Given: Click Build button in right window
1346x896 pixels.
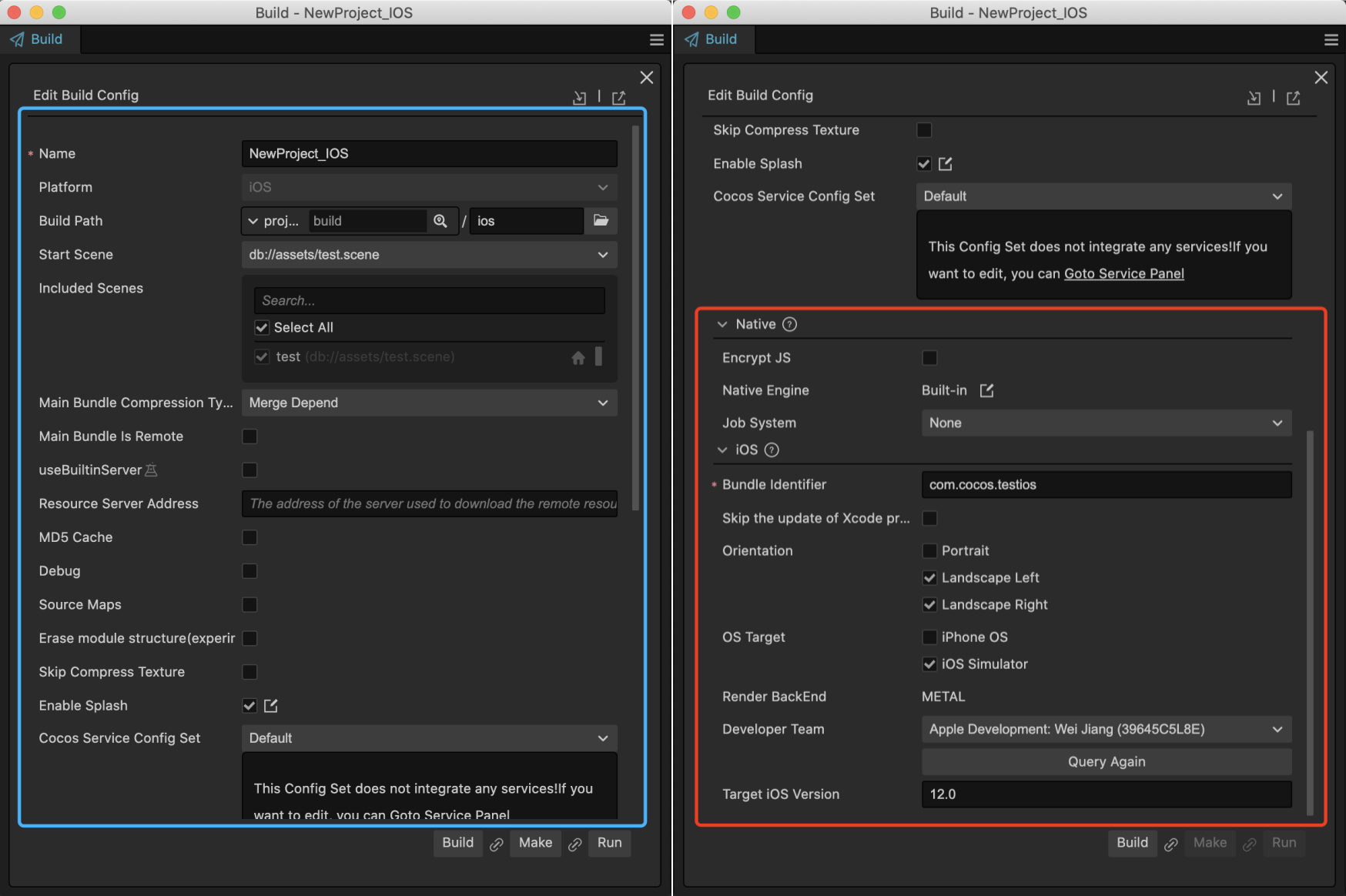Looking at the screenshot, I should [1133, 843].
